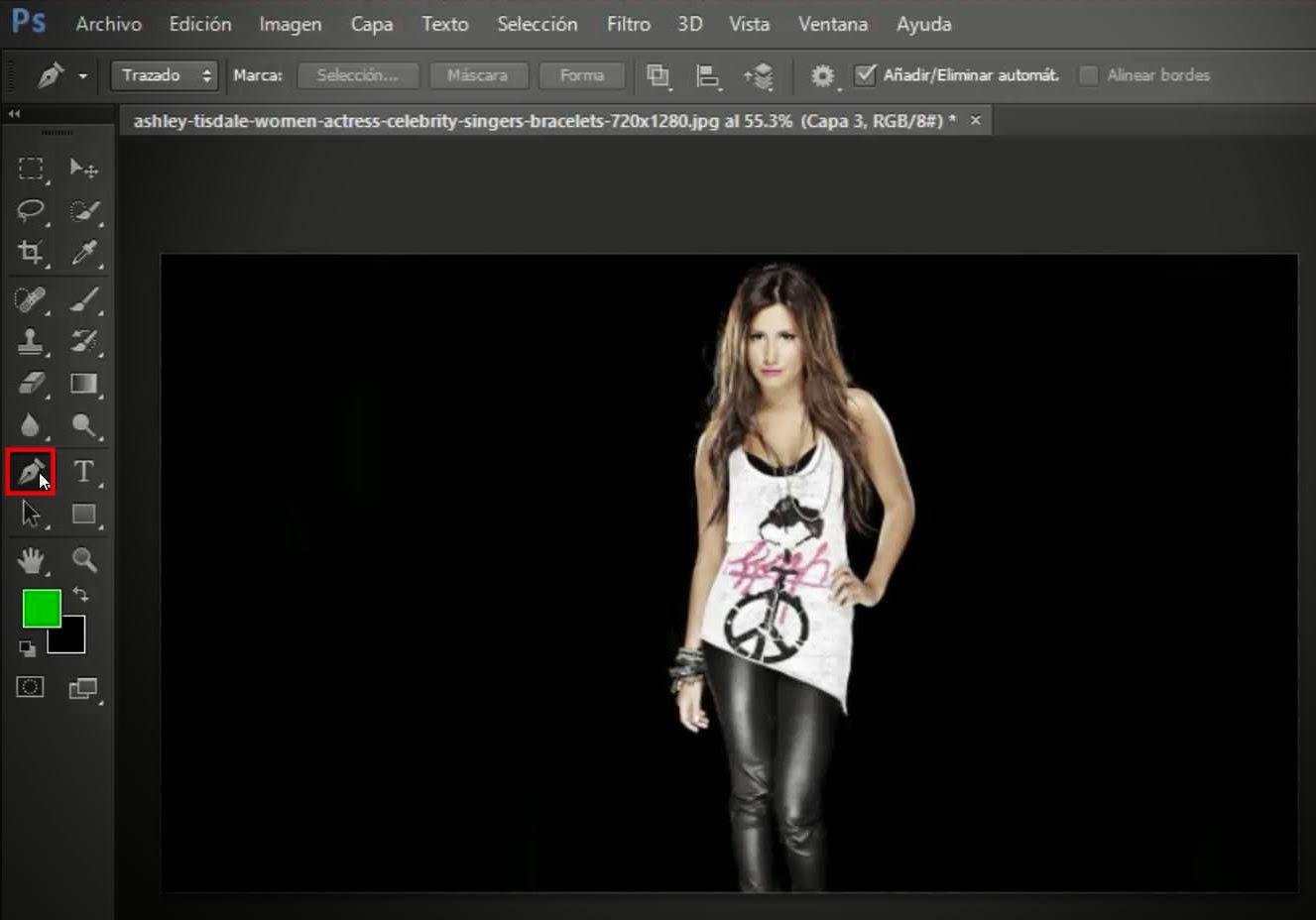Click the Selección... button

pos(358,75)
